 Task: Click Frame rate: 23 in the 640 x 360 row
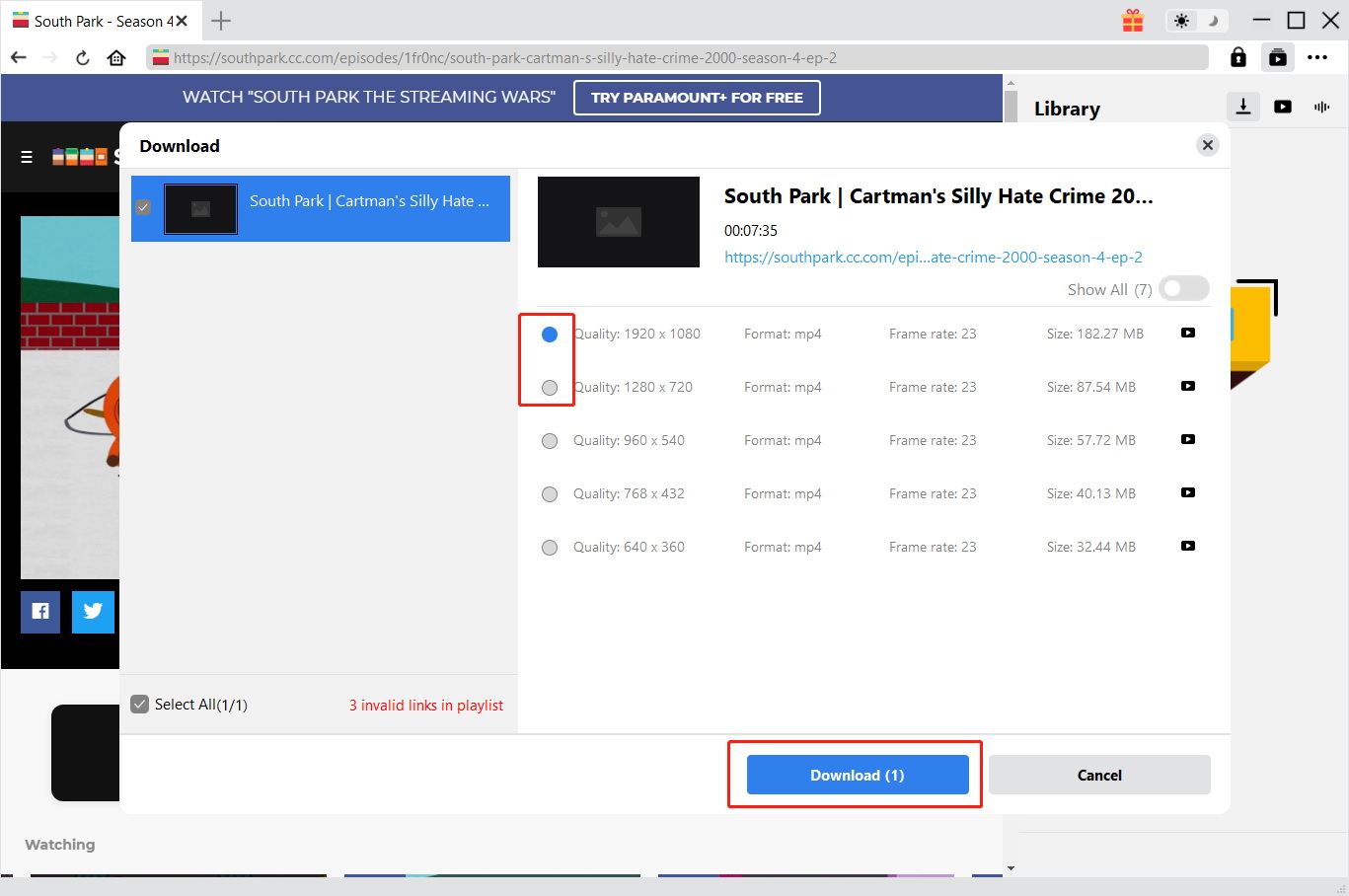coord(933,547)
